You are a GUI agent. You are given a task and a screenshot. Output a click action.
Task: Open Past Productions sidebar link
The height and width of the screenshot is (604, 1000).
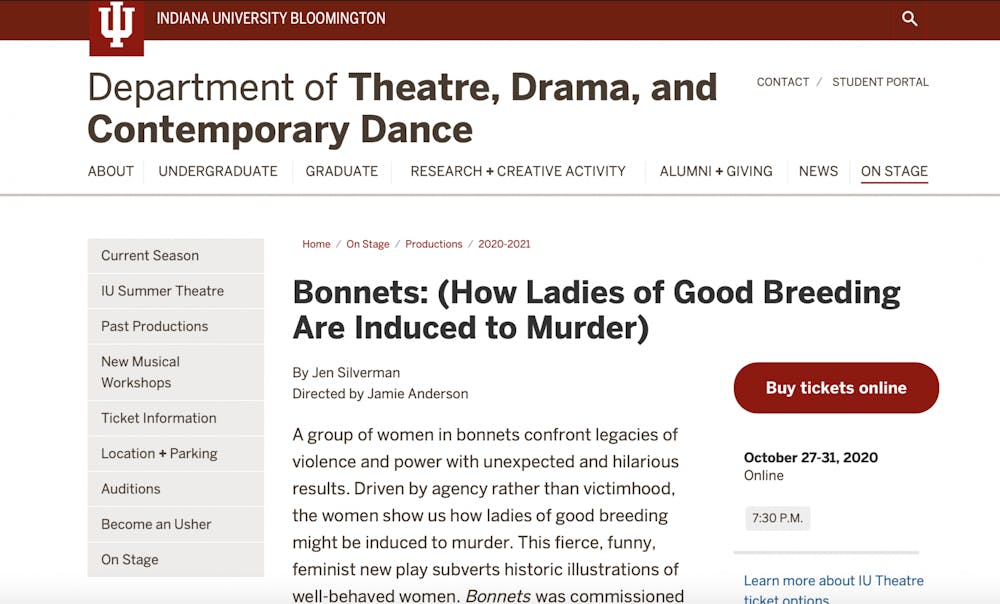click(175, 327)
